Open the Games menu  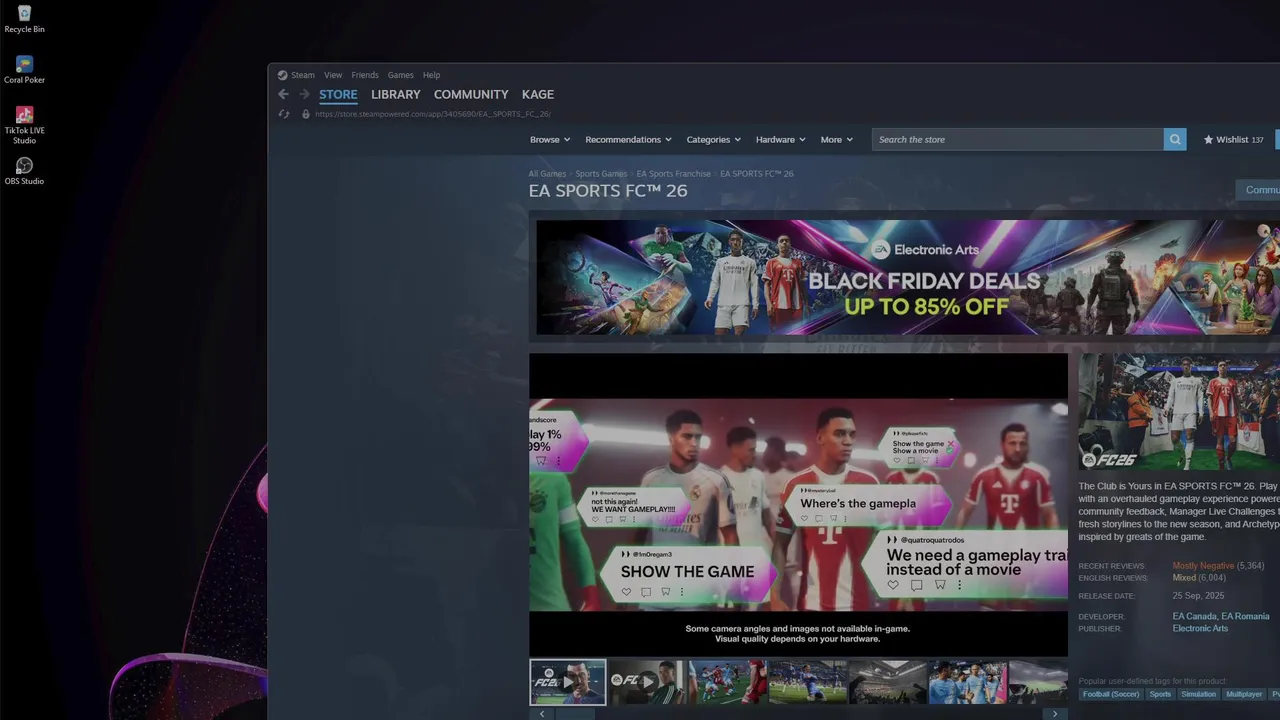401,75
